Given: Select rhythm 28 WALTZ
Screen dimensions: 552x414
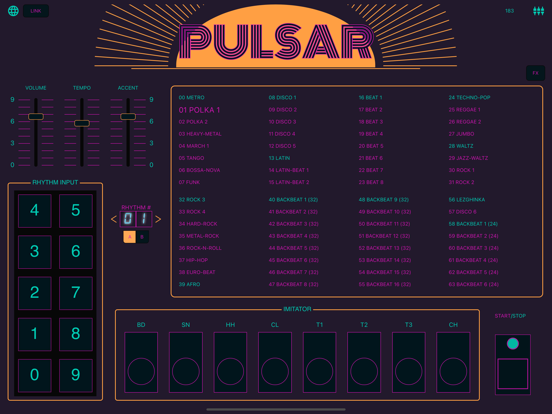Looking at the screenshot, I should 461,146.
